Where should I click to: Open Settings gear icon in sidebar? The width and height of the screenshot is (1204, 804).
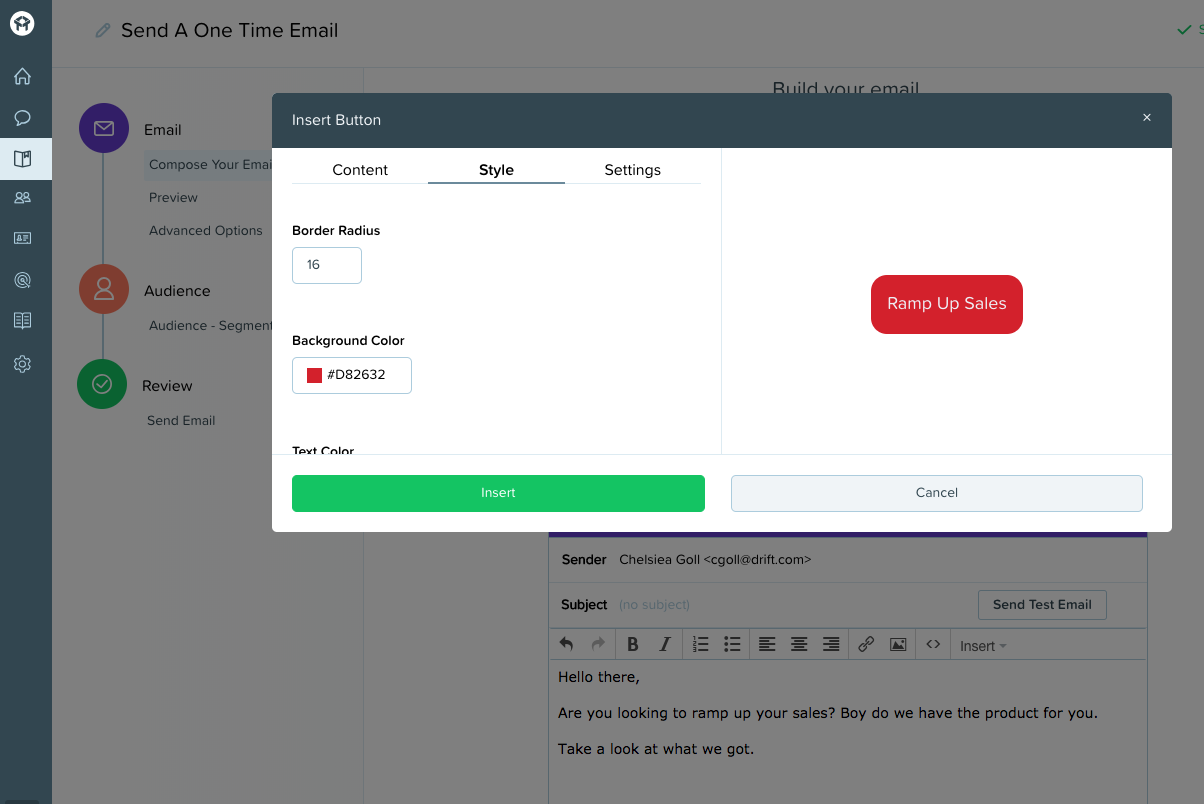coord(22,364)
